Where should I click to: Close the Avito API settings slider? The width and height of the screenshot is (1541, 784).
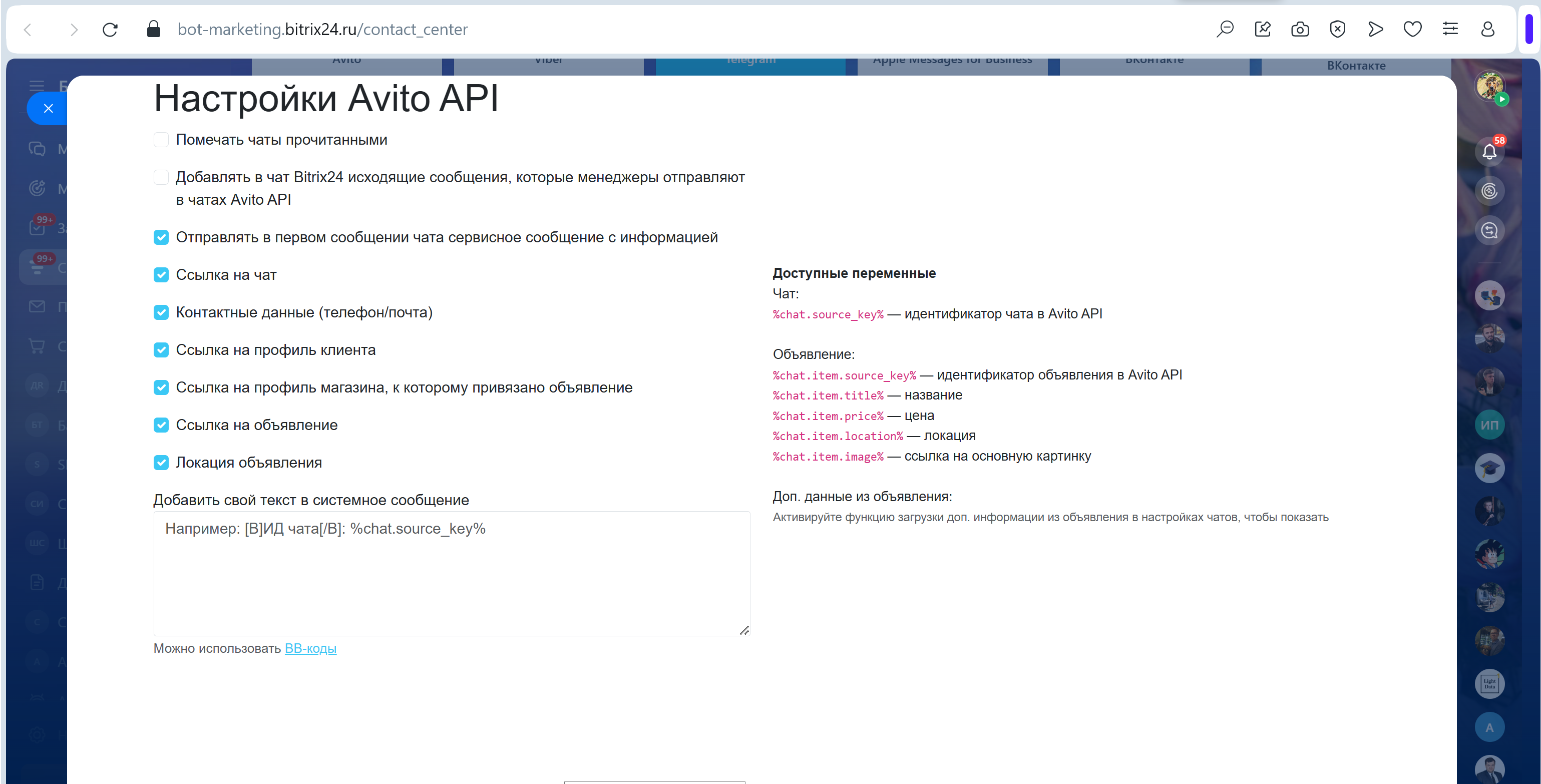pyautogui.click(x=49, y=108)
